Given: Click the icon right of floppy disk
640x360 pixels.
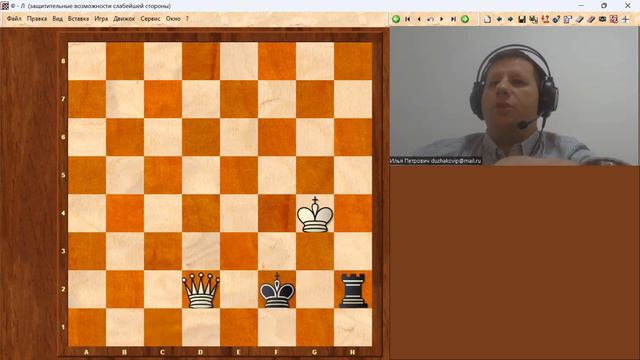Looking at the screenshot, I should coord(533,19).
